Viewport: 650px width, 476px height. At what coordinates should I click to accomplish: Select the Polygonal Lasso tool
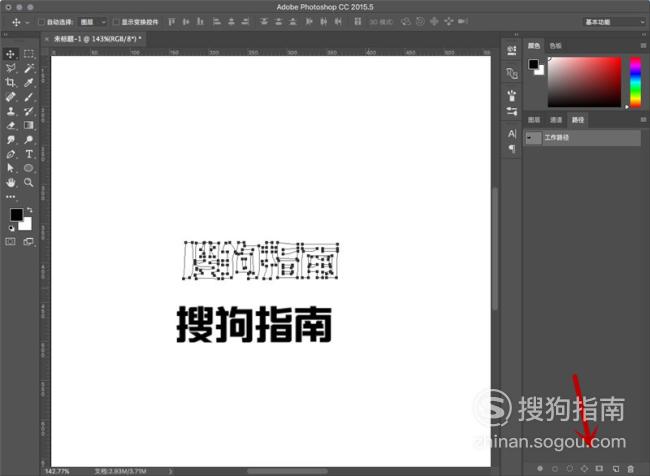(11, 68)
